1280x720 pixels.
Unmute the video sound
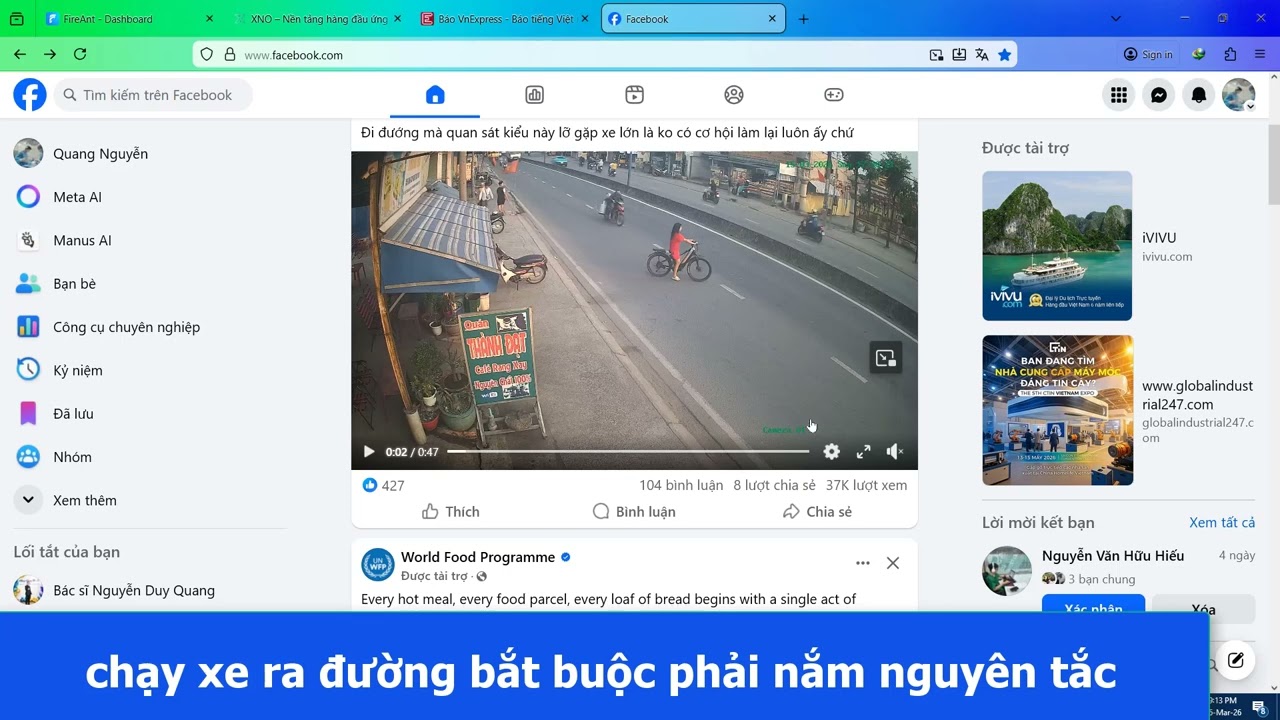tap(895, 452)
